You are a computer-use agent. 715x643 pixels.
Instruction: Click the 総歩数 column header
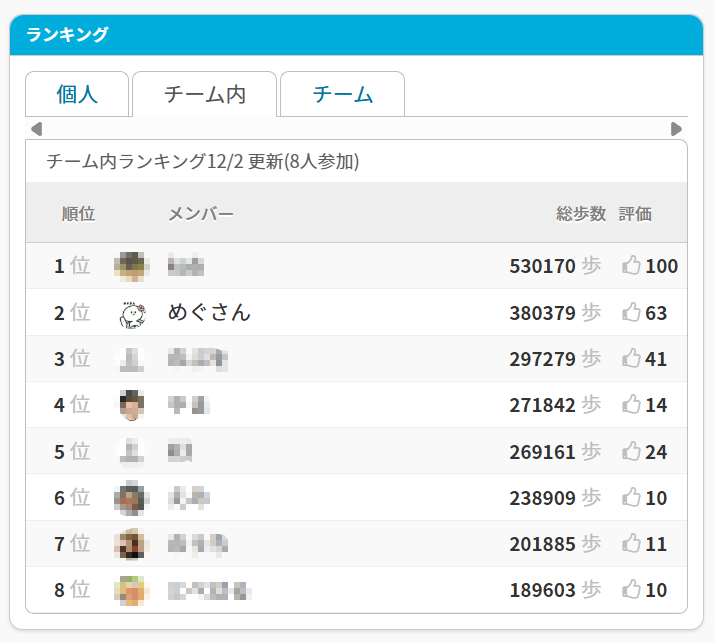pyautogui.click(x=581, y=213)
